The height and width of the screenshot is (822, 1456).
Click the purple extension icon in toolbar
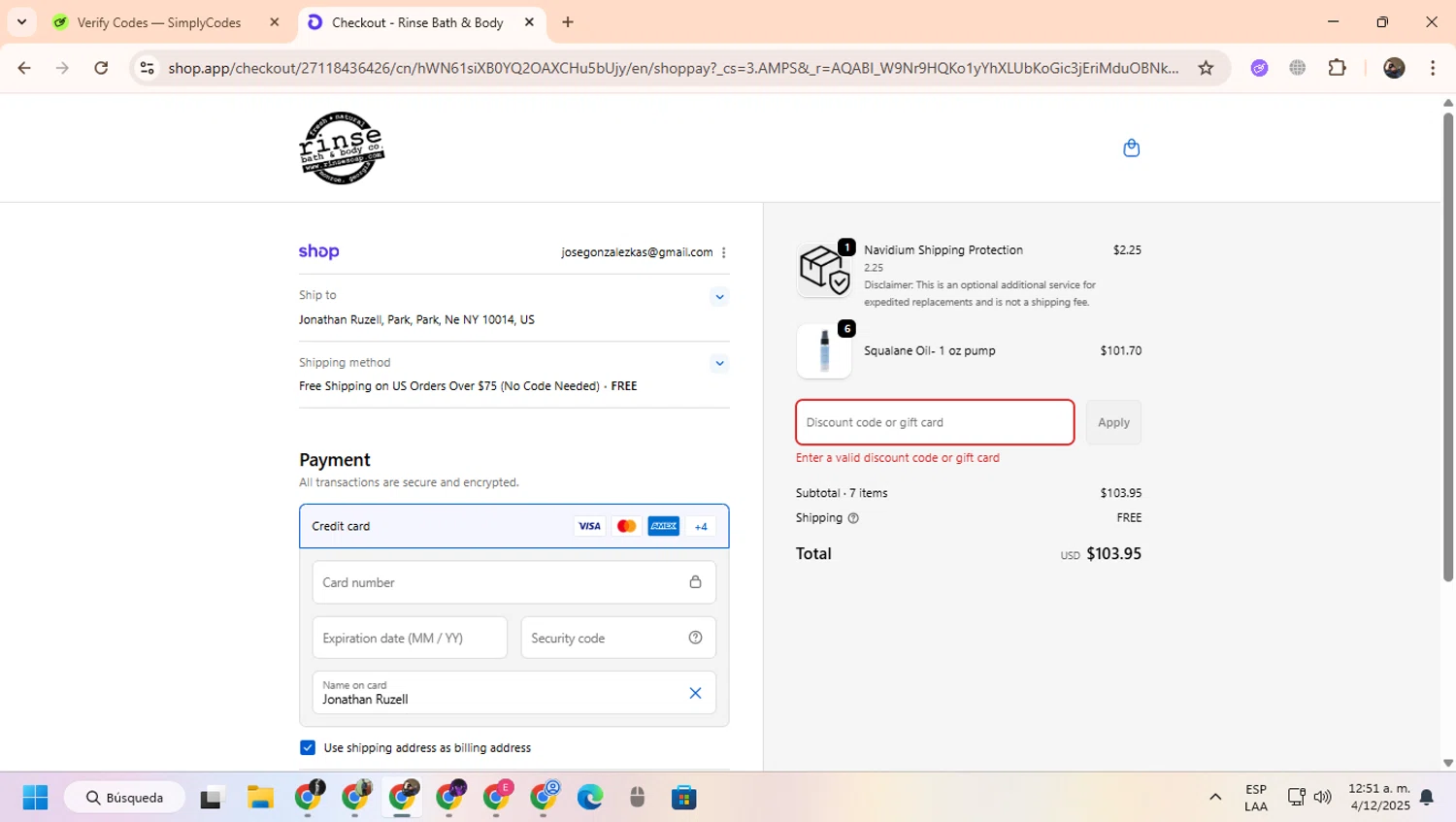(1259, 68)
